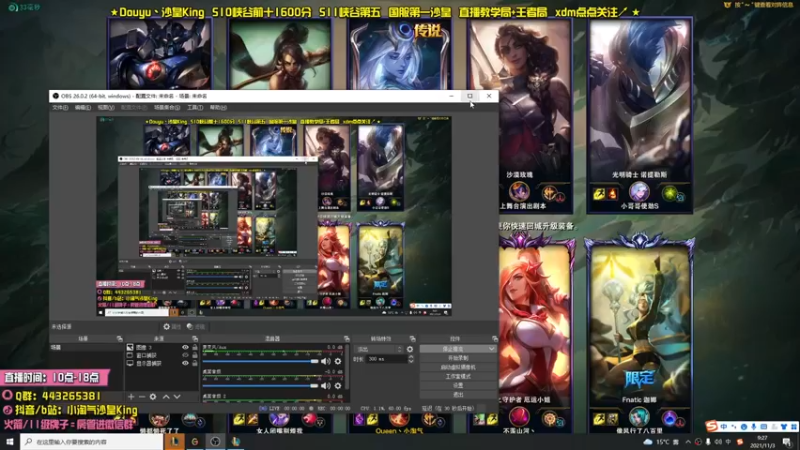The width and height of the screenshot is (800, 450).
Task: Remove selected source with minus icon
Action: coord(142,396)
